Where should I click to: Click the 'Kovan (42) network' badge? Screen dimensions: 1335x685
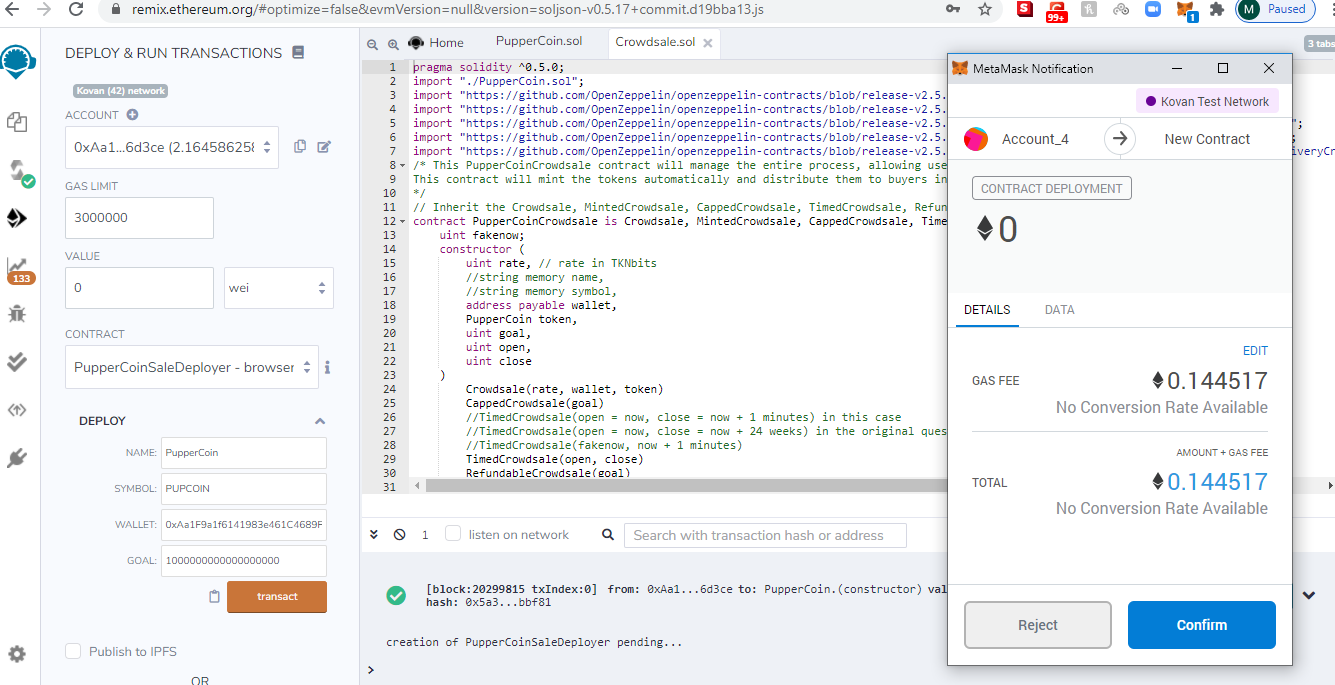point(120,90)
